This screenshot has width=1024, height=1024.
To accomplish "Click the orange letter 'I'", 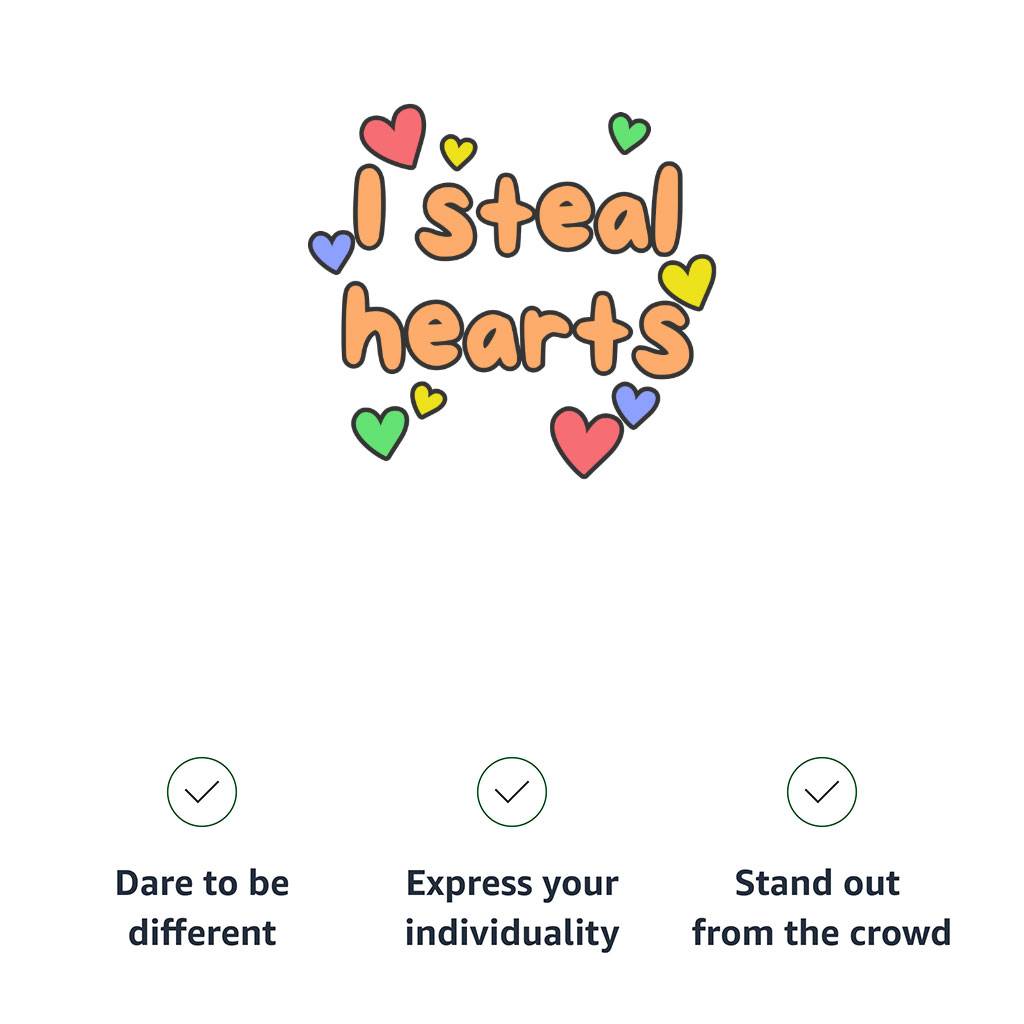I will point(368,208).
